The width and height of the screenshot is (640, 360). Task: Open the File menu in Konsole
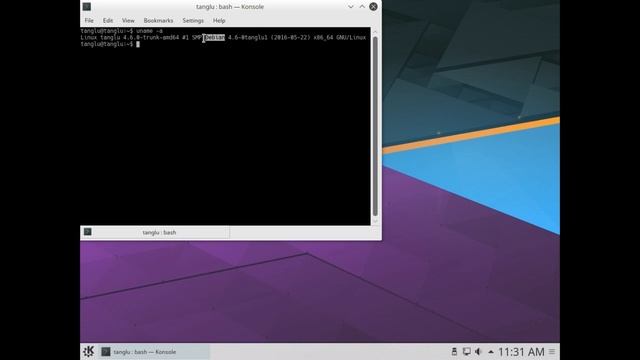pos(89,20)
